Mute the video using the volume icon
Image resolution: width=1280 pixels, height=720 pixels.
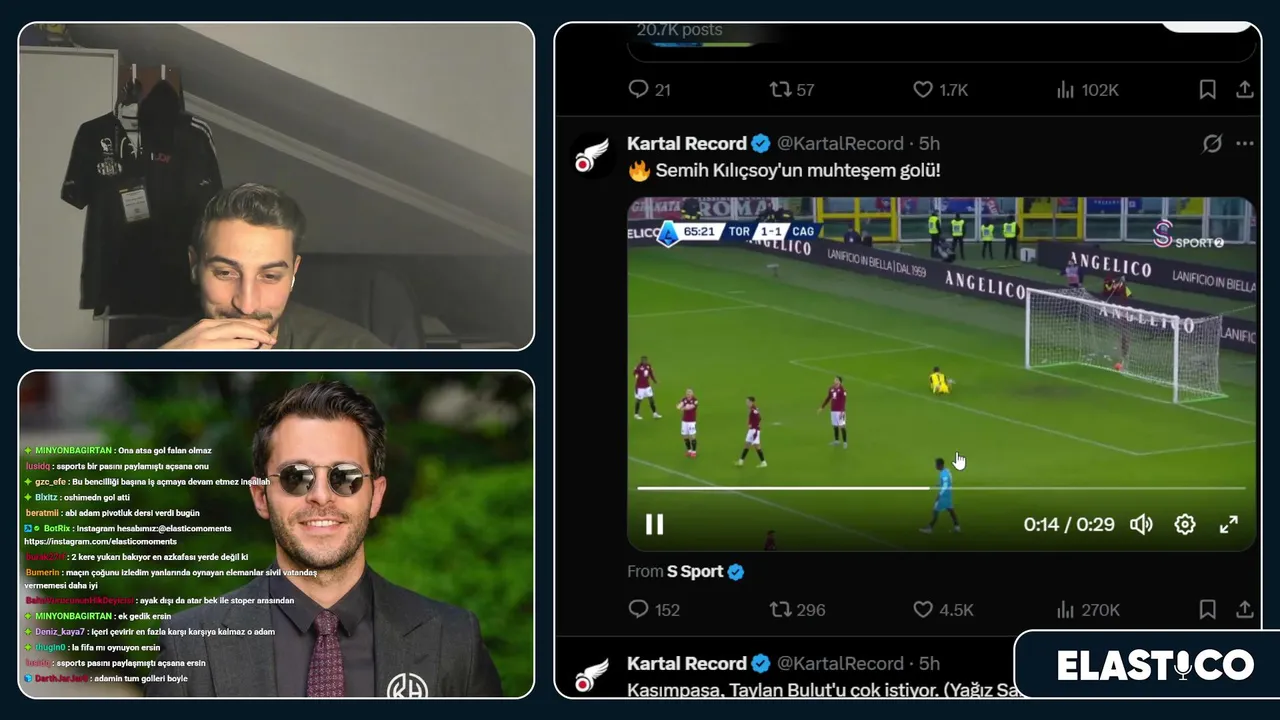[1141, 524]
